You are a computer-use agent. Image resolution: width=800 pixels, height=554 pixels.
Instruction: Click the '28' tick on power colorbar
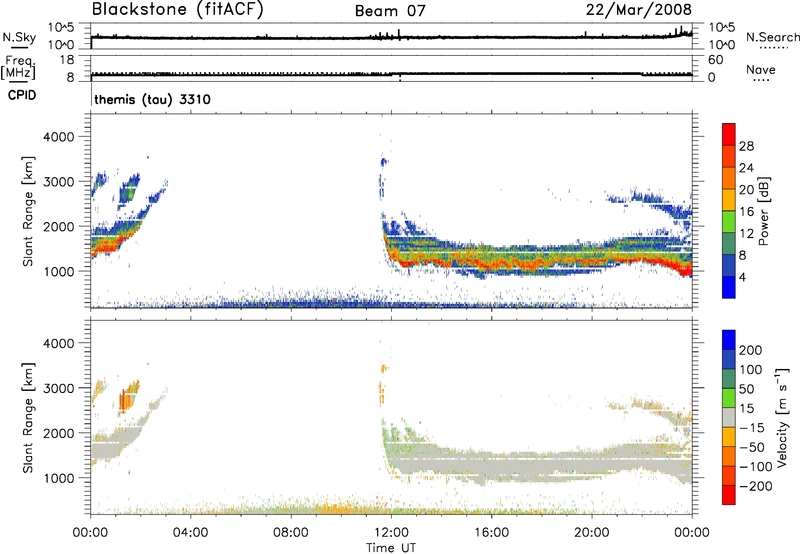tap(746, 146)
